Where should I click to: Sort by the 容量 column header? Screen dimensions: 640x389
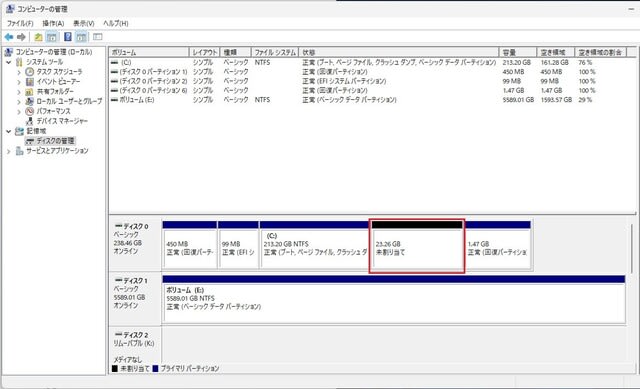(518, 52)
